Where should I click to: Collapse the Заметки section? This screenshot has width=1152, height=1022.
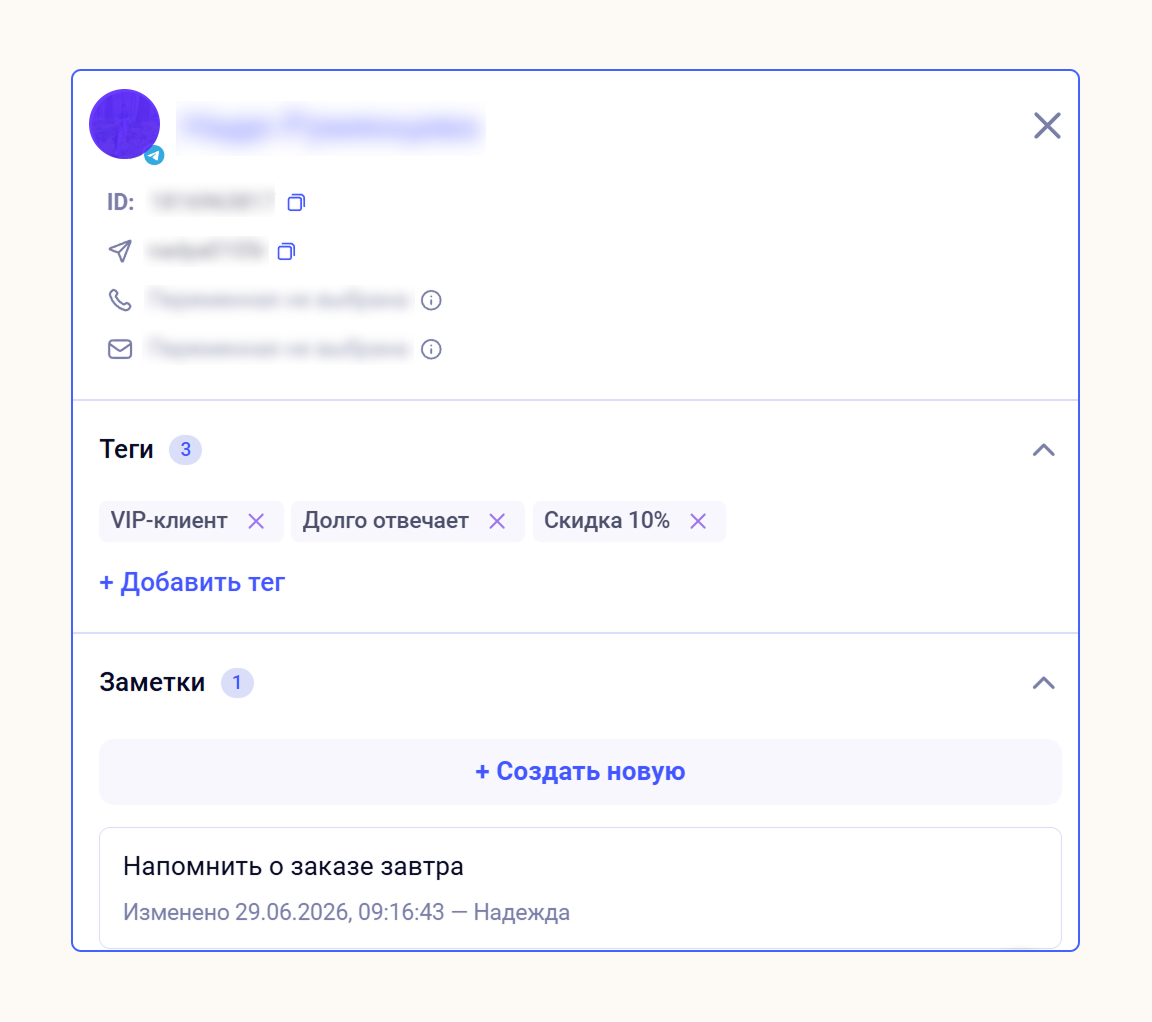pyautogui.click(x=1044, y=683)
